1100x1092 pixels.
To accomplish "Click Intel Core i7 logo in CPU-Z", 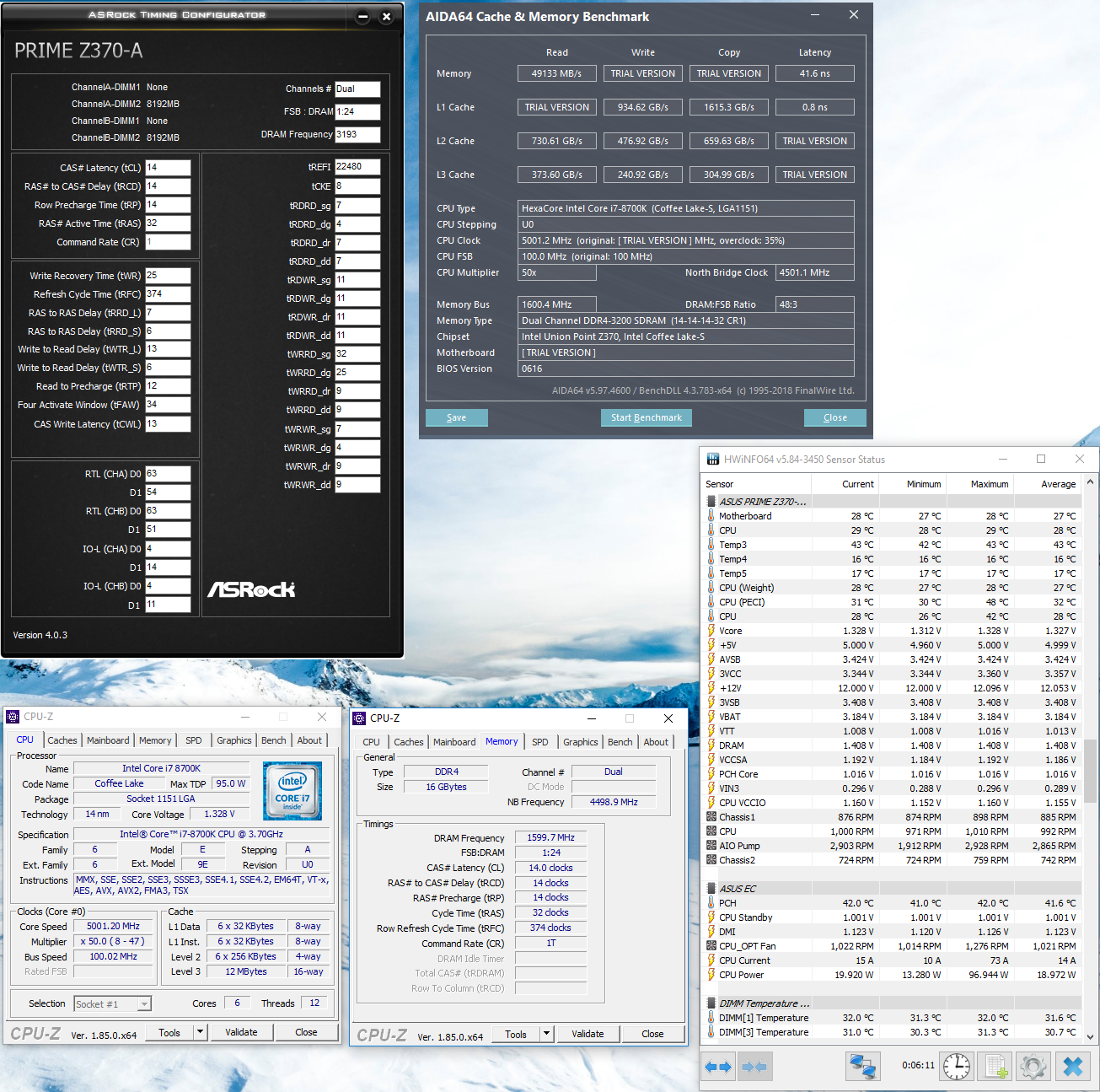I will (292, 792).
